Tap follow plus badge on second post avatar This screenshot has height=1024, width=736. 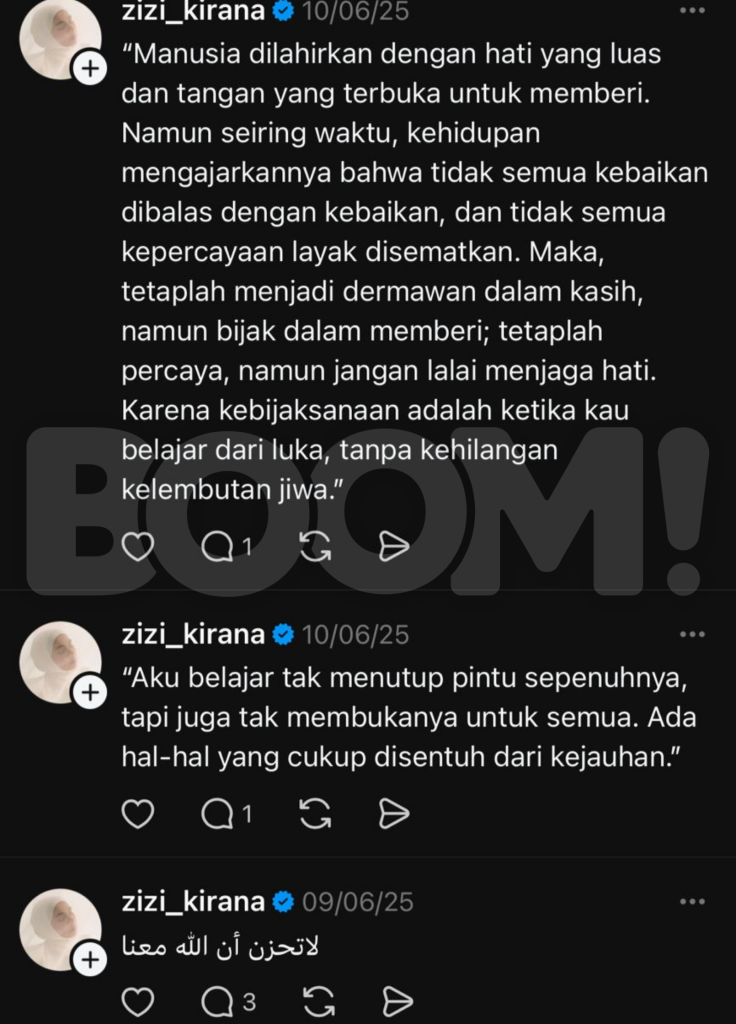pyautogui.click(x=89, y=692)
